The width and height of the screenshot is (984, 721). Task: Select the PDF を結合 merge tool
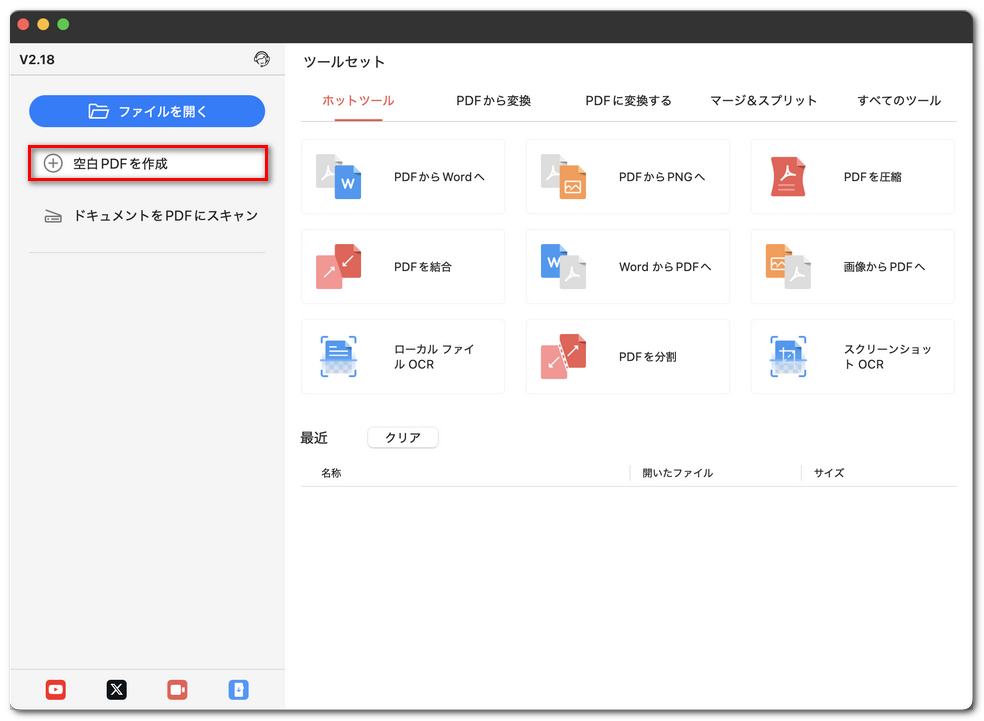(402, 266)
